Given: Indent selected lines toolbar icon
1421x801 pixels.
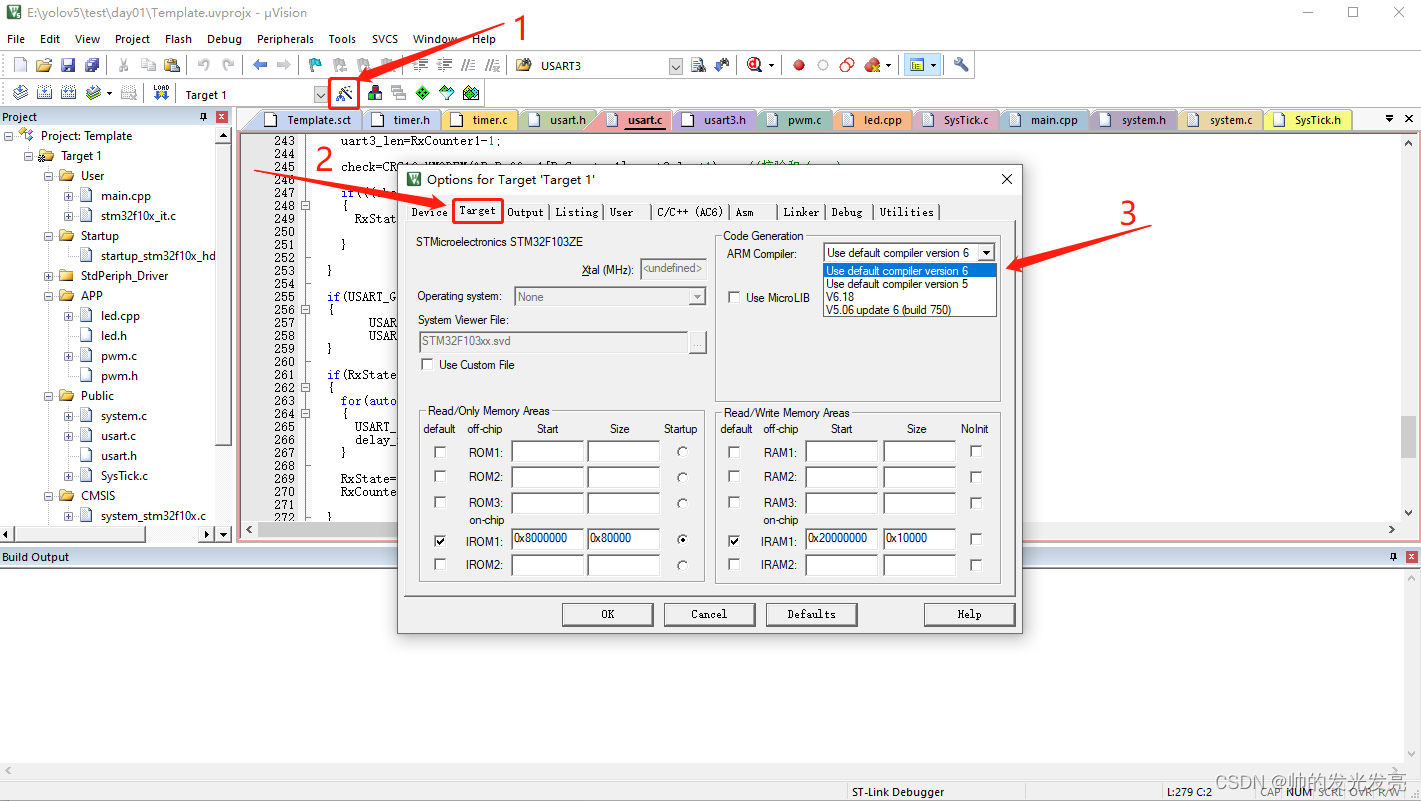Looking at the screenshot, I should pyautogui.click(x=420, y=65).
